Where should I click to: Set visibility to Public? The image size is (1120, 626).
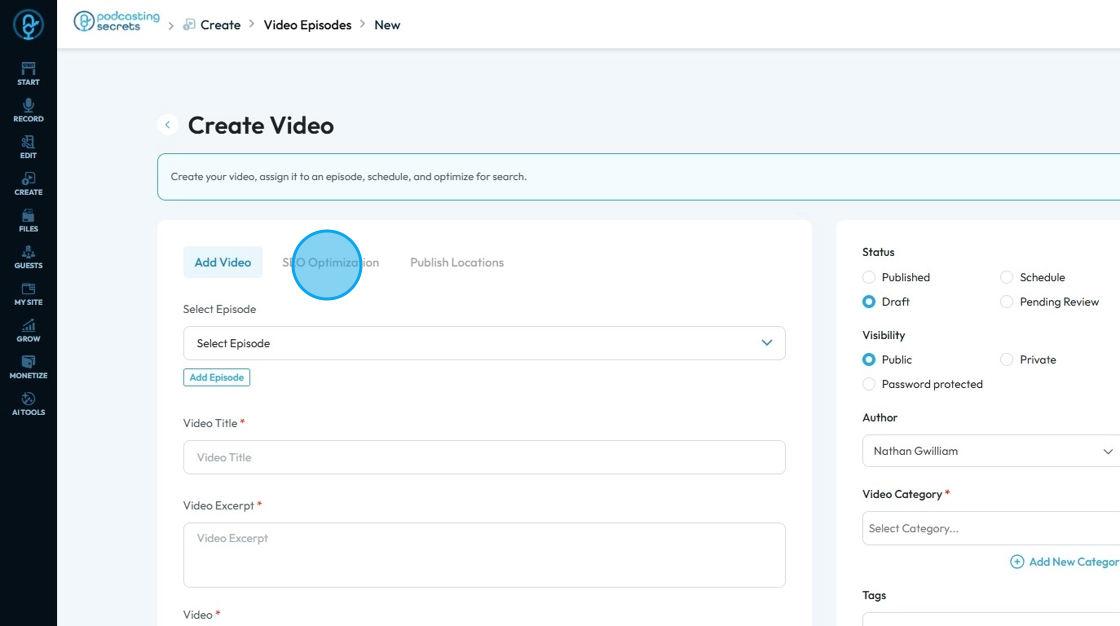(x=869, y=359)
